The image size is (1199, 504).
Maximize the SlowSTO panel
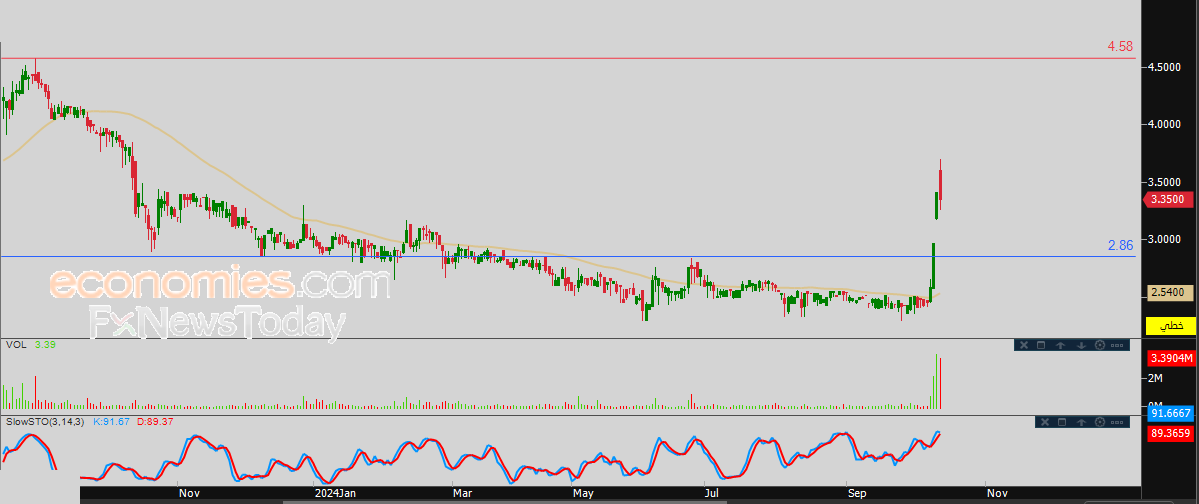(x=1060, y=423)
